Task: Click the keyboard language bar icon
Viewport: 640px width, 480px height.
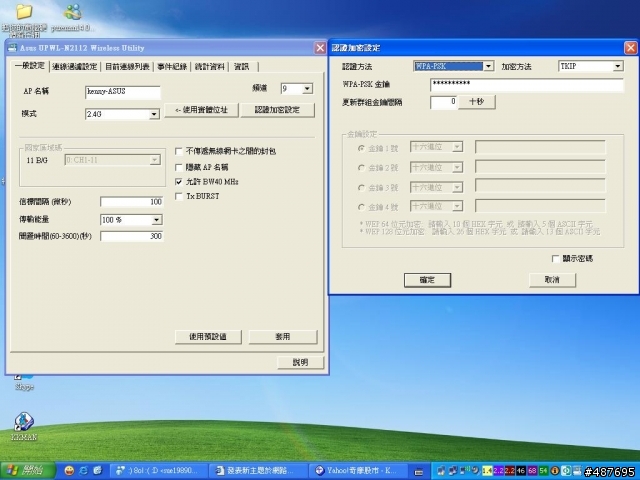Action: [x=418, y=472]
